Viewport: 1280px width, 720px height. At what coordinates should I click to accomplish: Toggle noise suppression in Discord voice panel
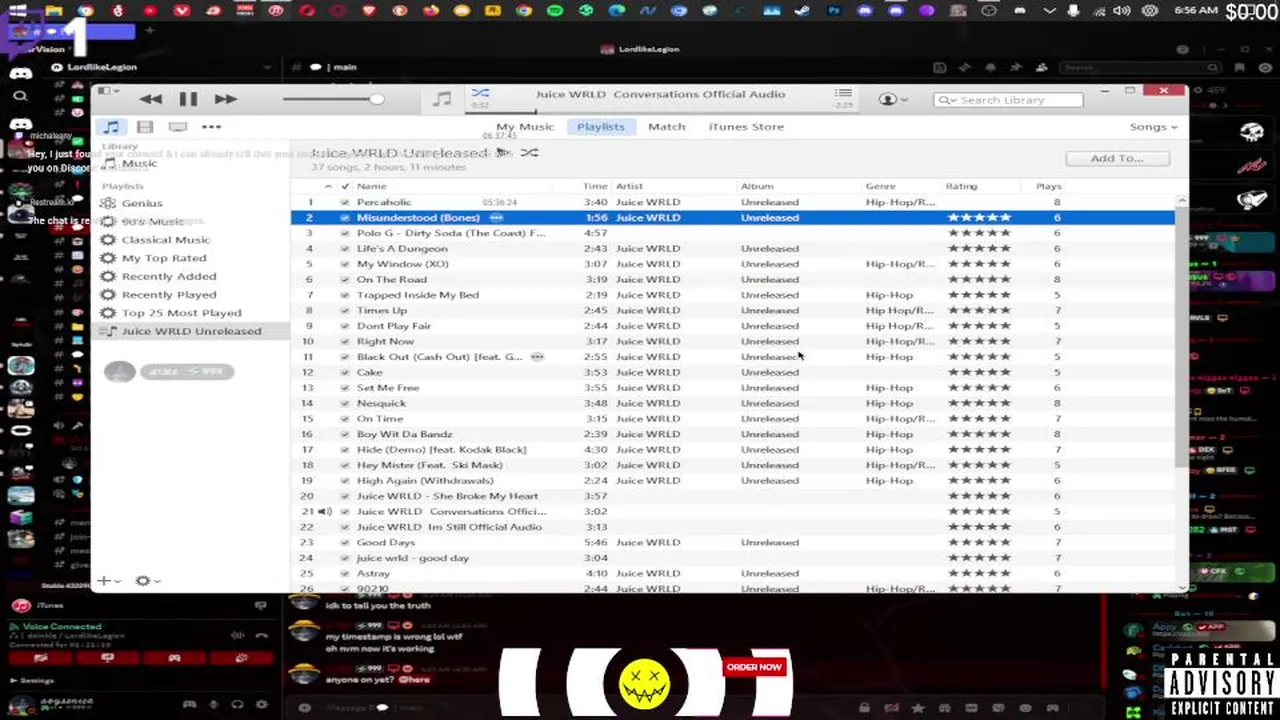click(238, 634)
